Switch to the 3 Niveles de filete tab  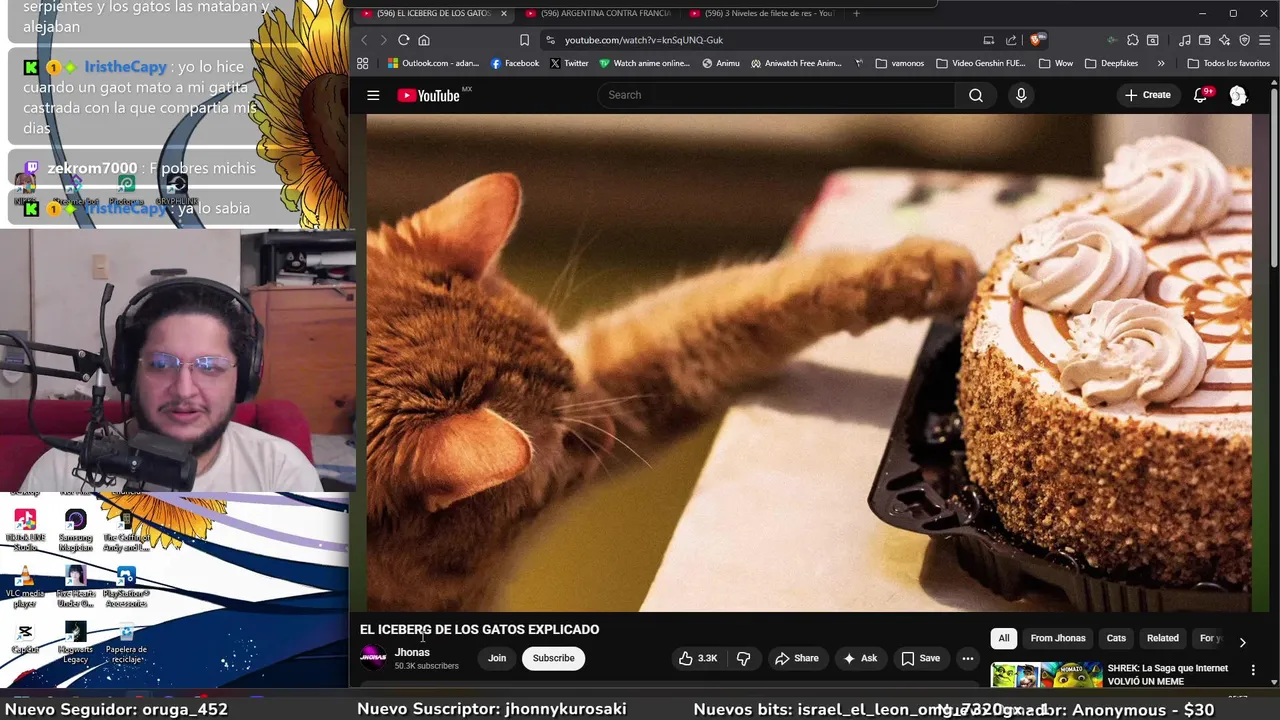(x=762, y=13)
